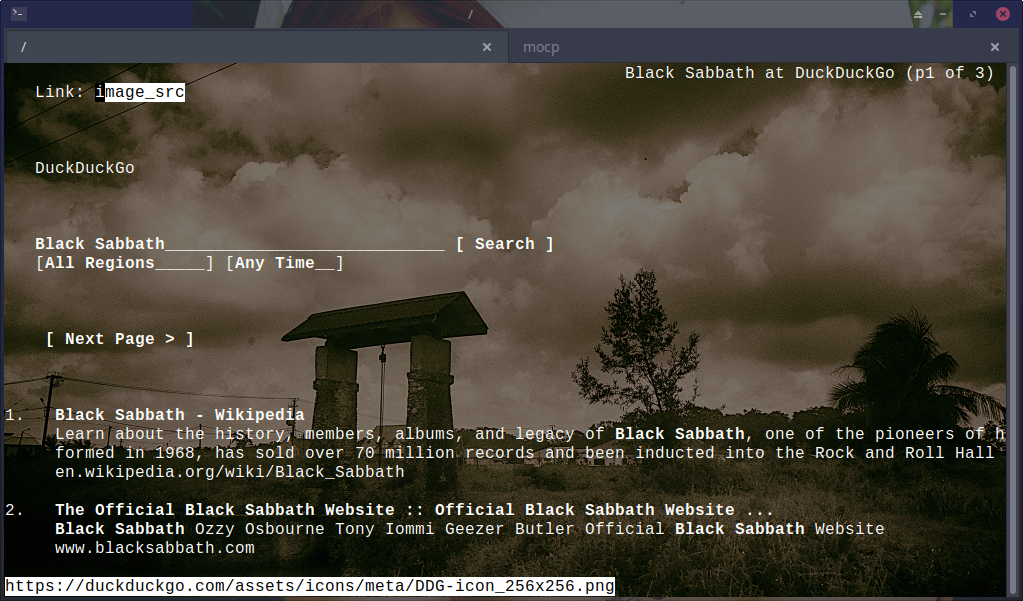
Task: Click the Black Sabbath search input field
Action: click(239, 244)
